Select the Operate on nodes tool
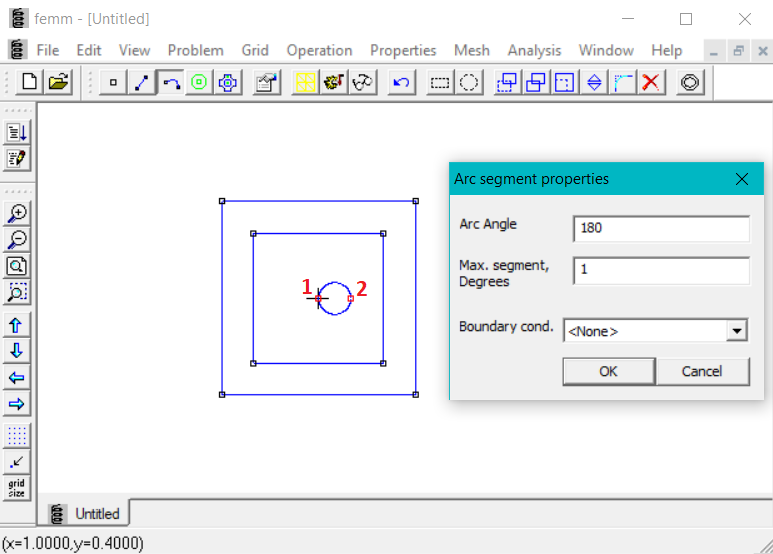 point(112,83)
